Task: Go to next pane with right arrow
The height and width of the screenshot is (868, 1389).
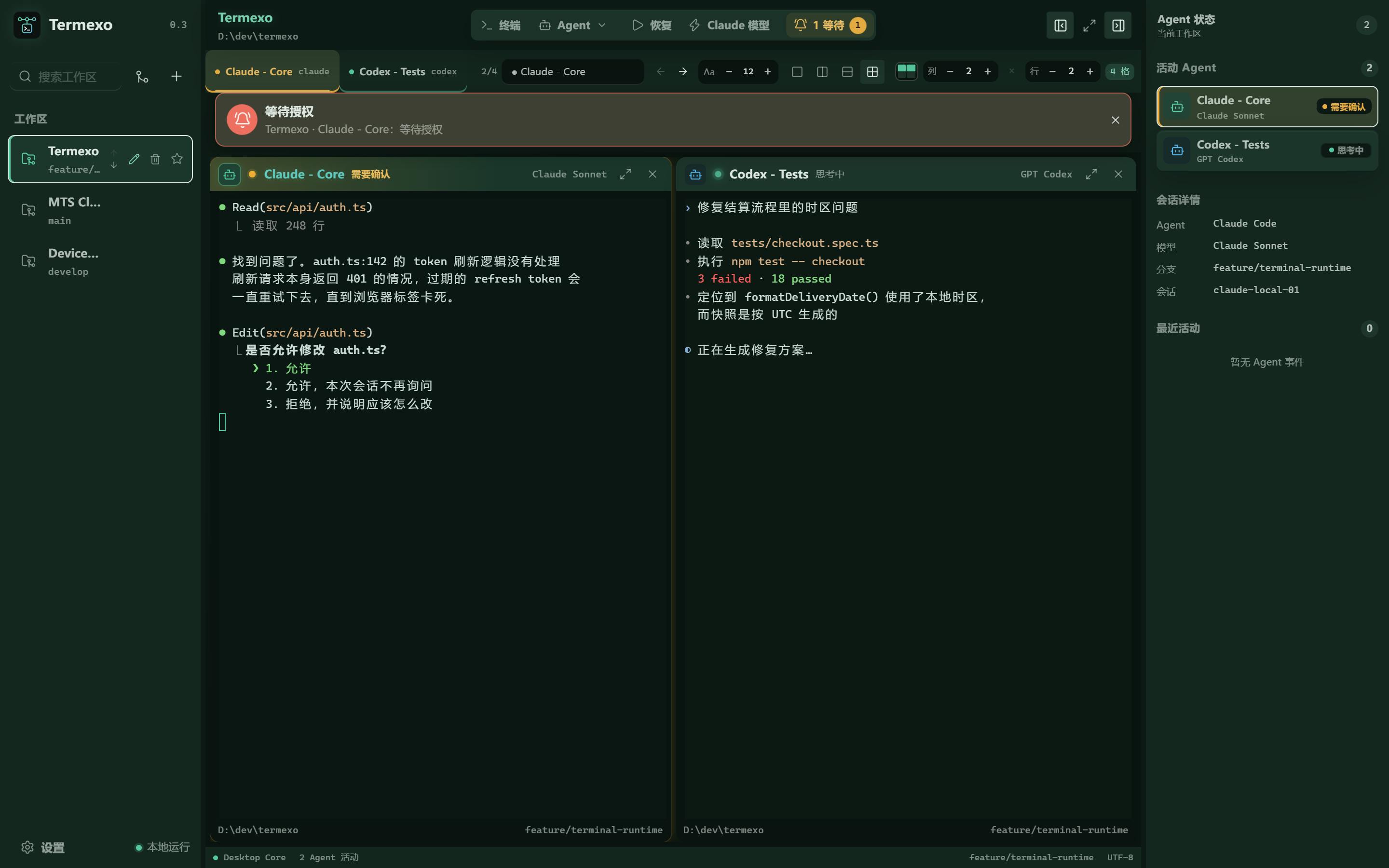Action: click(x=683, y=72)
